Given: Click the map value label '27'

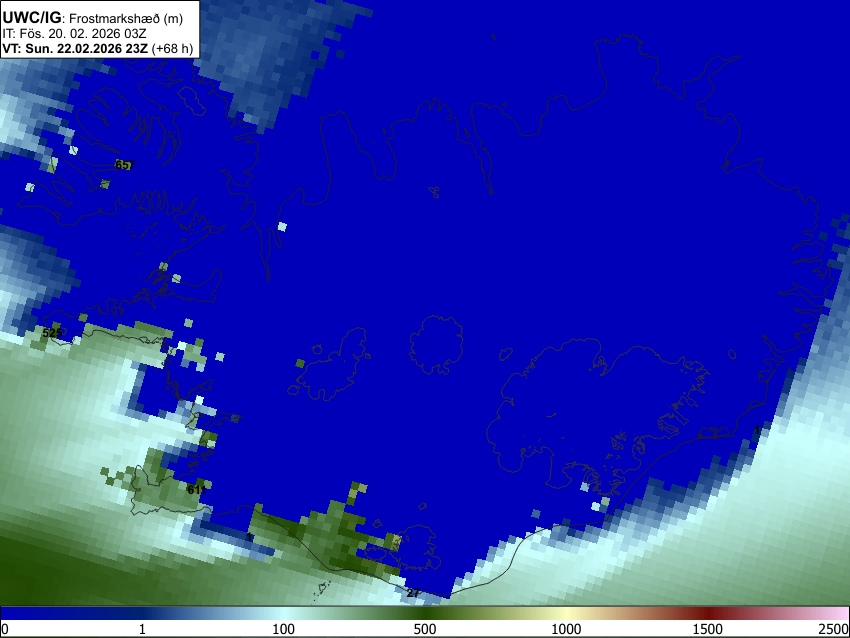Looking at the screenshot, I should pos(413,593).
